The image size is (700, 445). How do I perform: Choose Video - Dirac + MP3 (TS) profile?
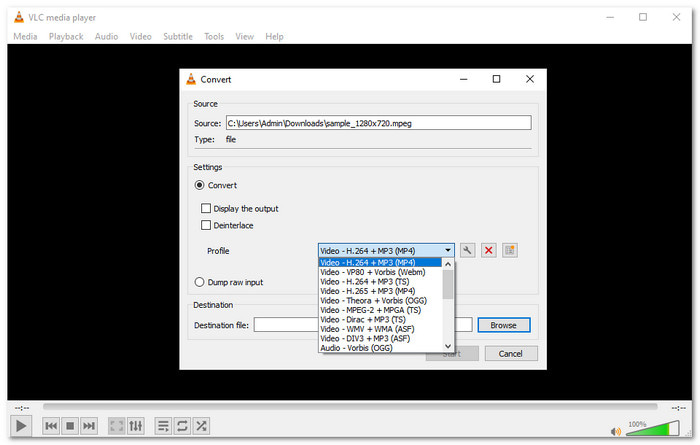coord(380,320)
